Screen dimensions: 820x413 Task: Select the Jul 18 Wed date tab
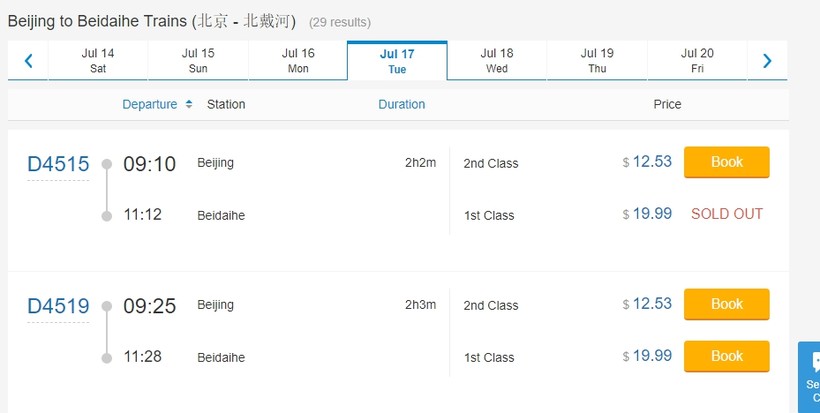pos(497,61)
